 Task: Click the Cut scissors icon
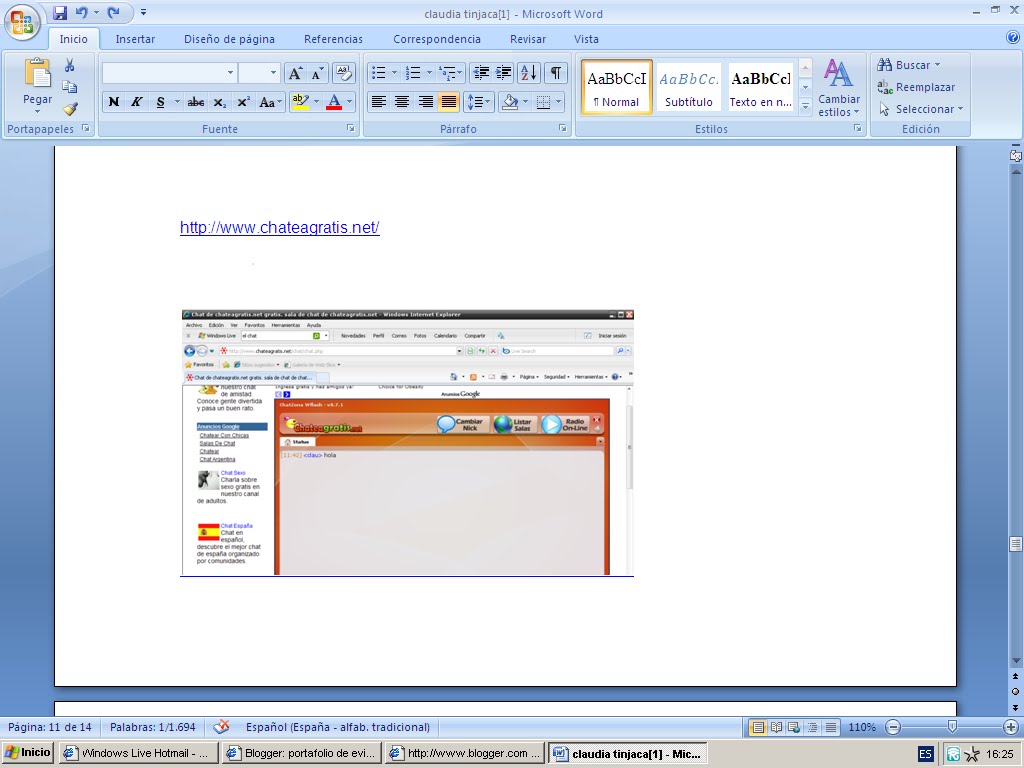pos(69,65)
